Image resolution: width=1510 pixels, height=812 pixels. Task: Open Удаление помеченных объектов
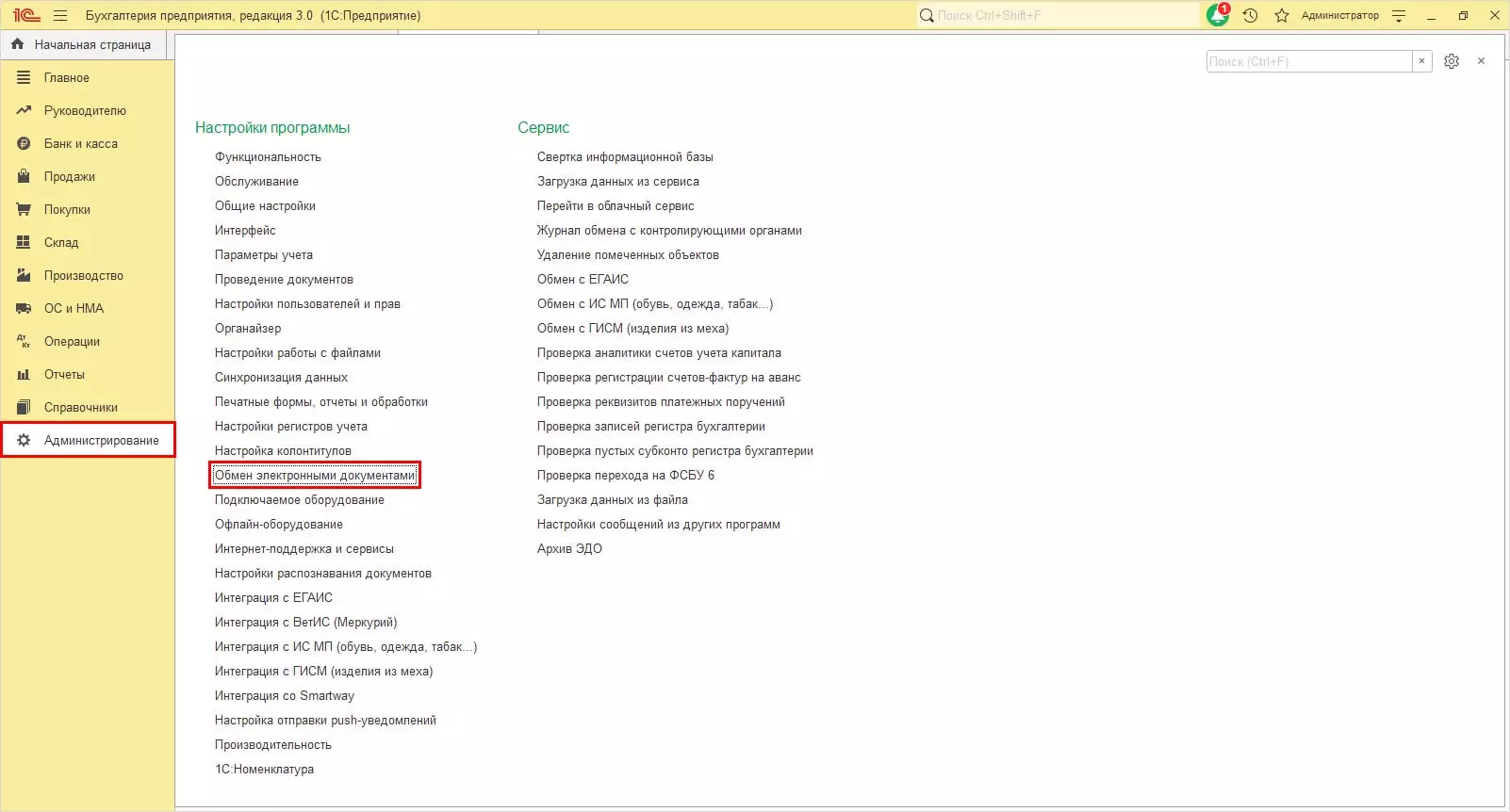tap(628, 254)
